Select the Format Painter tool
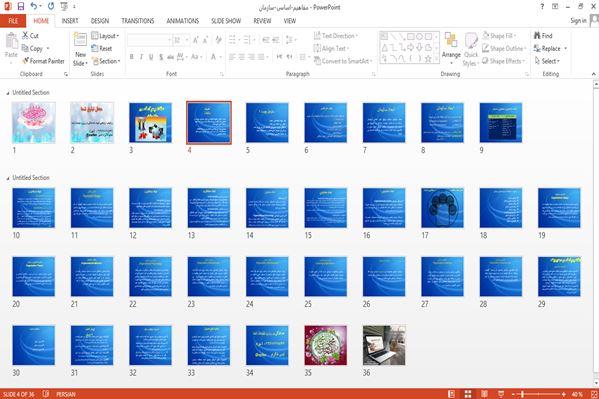The image size is (599, 399). [x=44, y=61]
